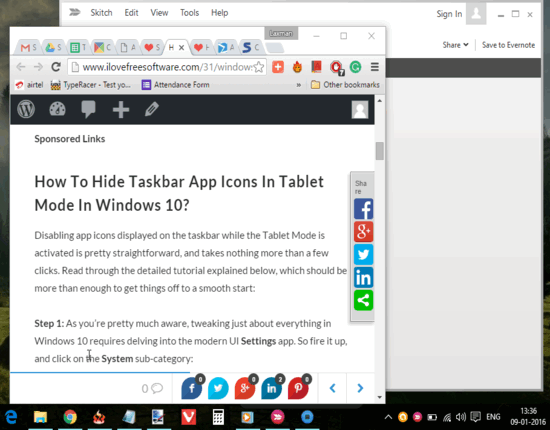Click the Laxman profile button in Chrome
The width and height of the screenshot is (550, 430).
click(281, 34)
